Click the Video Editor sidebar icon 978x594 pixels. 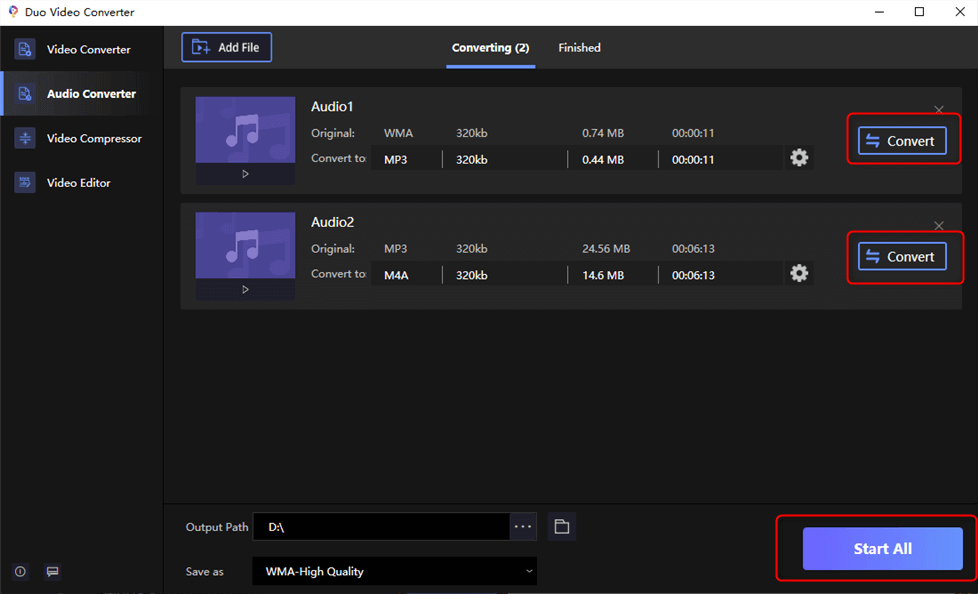tap(25, 183)
